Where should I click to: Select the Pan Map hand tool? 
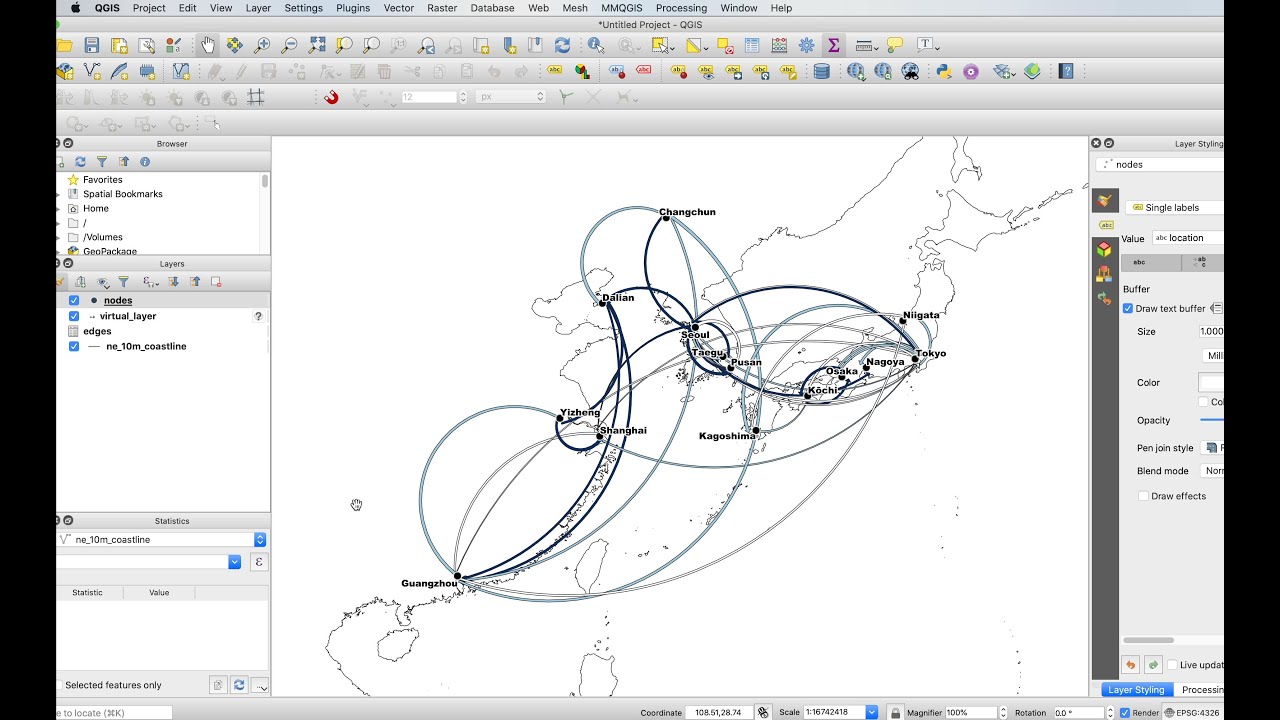coord(207,45)
